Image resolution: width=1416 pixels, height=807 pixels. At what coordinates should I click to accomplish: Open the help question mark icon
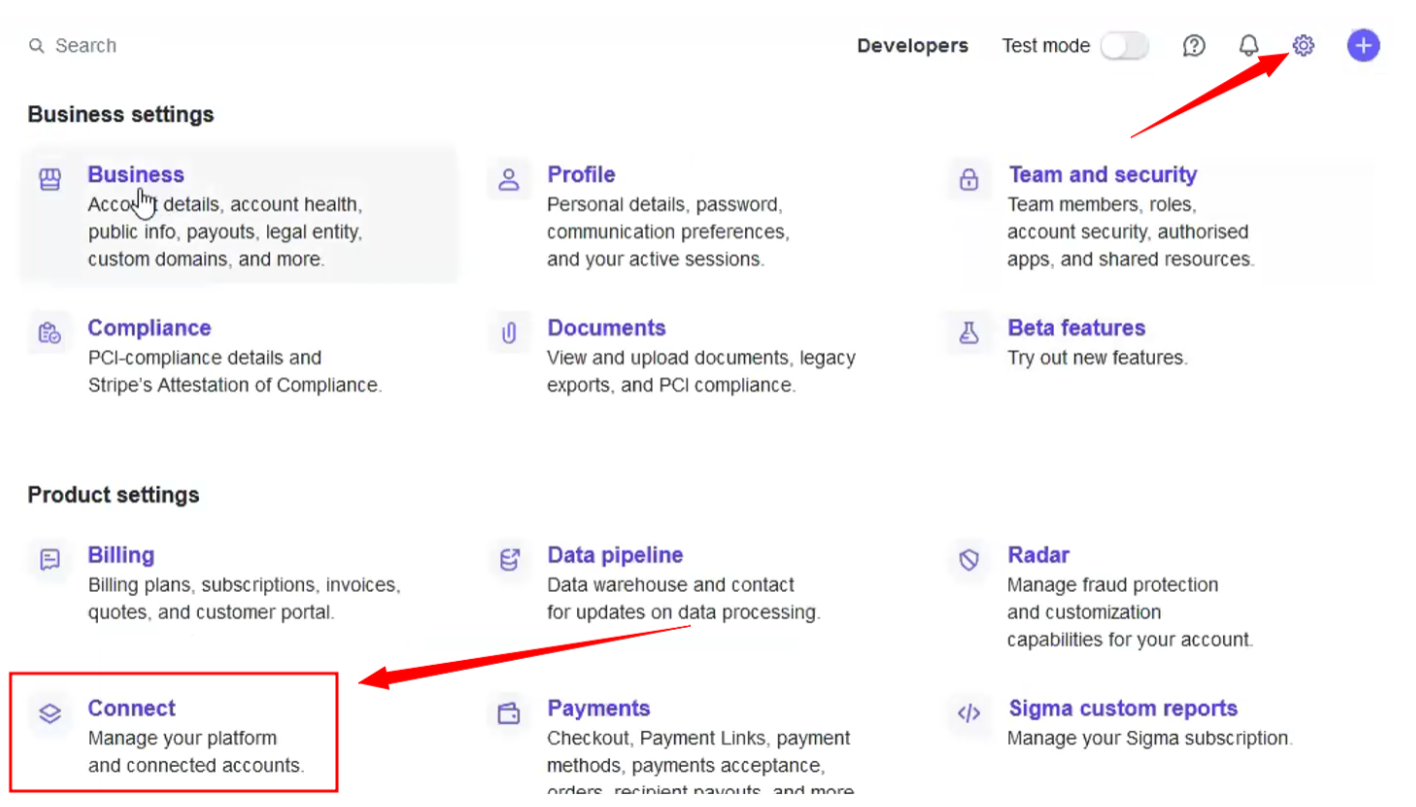(1194, 45)
